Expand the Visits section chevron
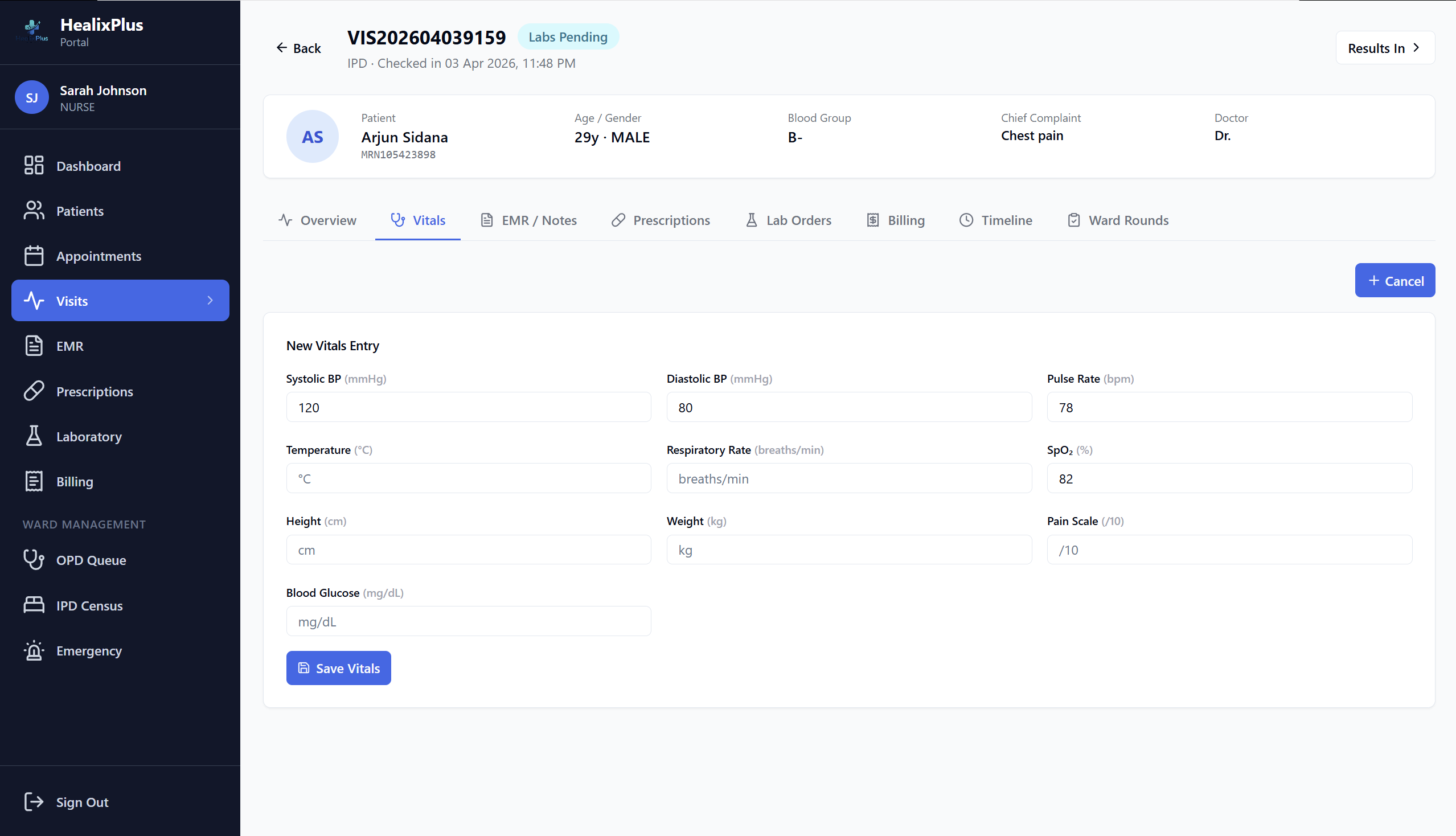Viewport: 1456px width, 836px height. pos(210,300)
